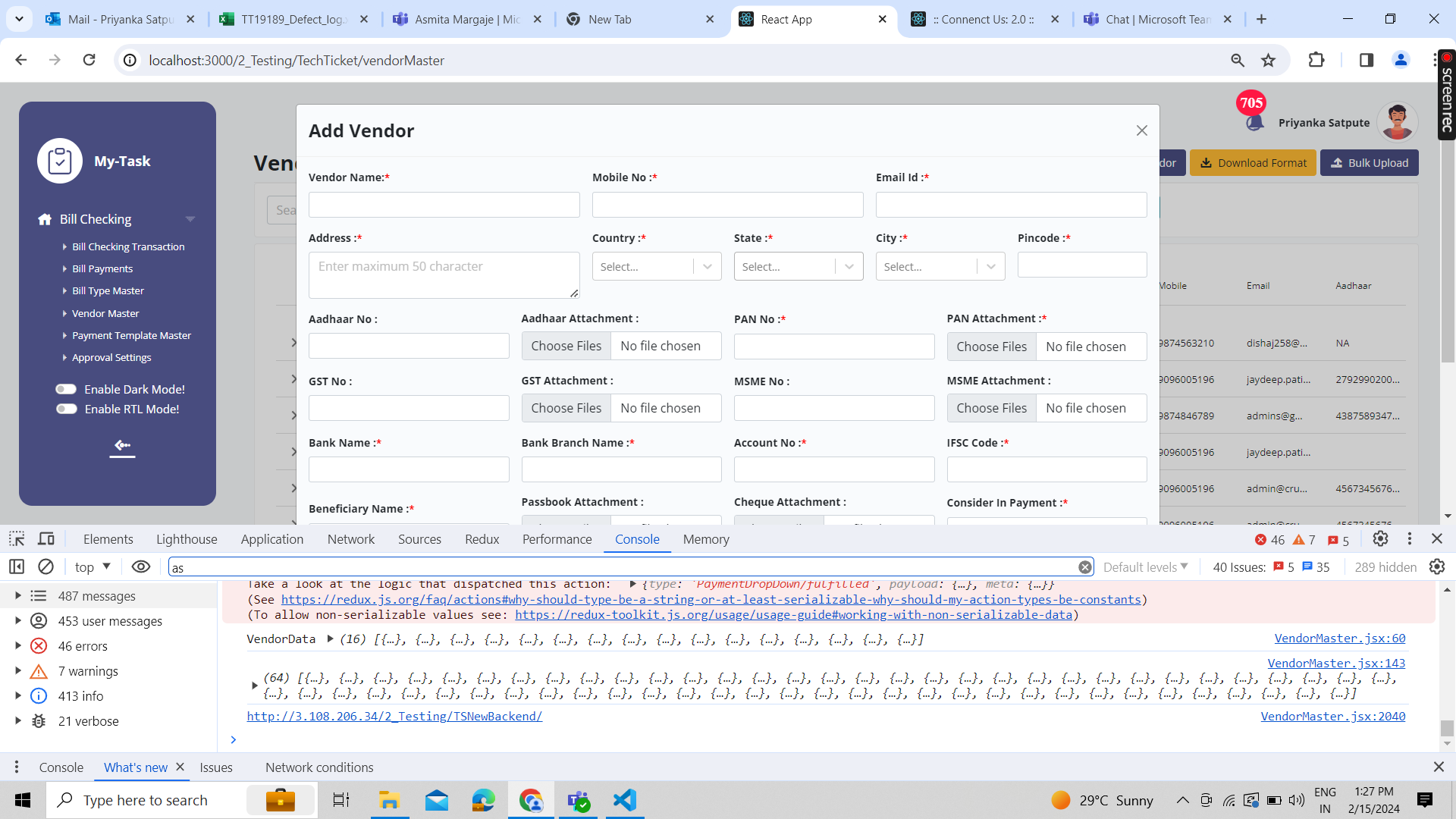
Task: Click the DevTools inspect element picker icon
Action: (x=17, y=539)
